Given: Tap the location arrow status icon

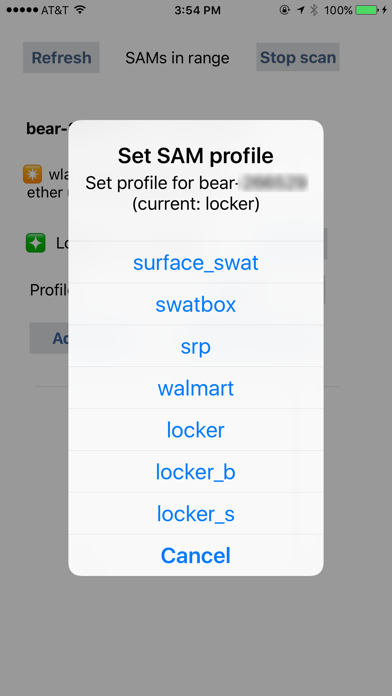Looking at the screenshot, I should coord(301,10).
